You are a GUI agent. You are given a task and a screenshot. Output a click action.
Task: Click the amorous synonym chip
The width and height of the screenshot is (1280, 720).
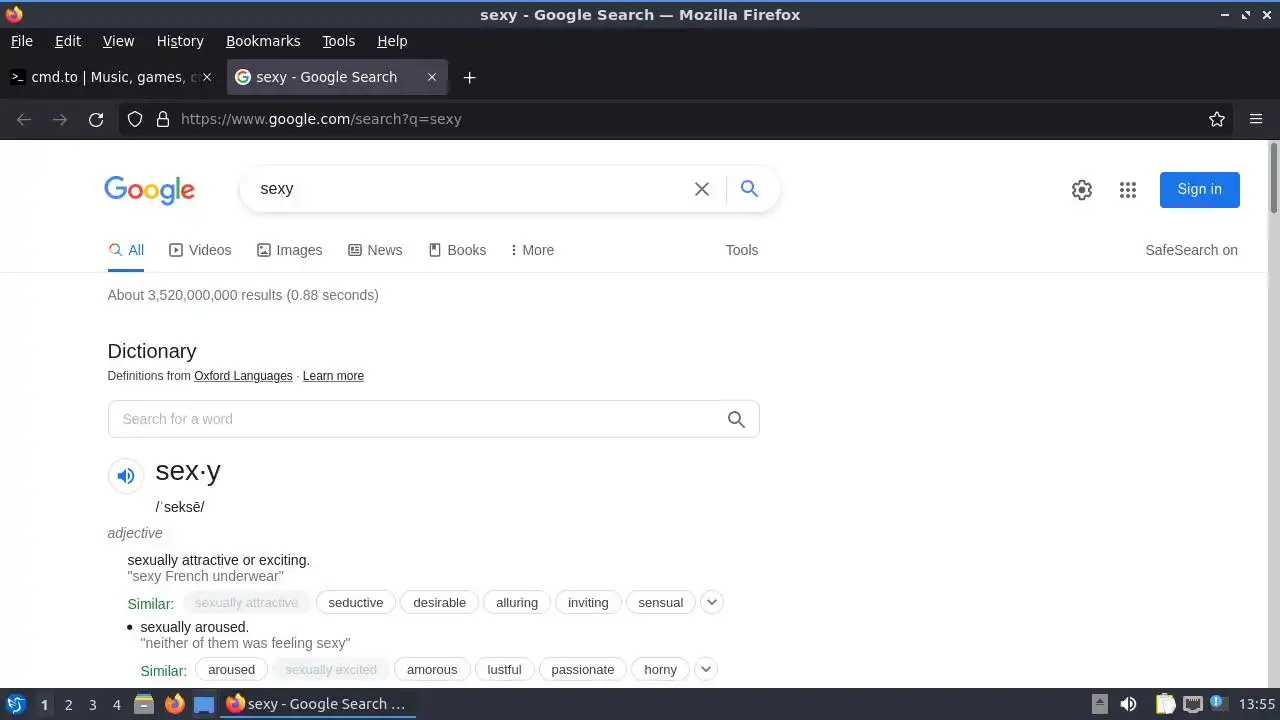click(x=432, y=669)
